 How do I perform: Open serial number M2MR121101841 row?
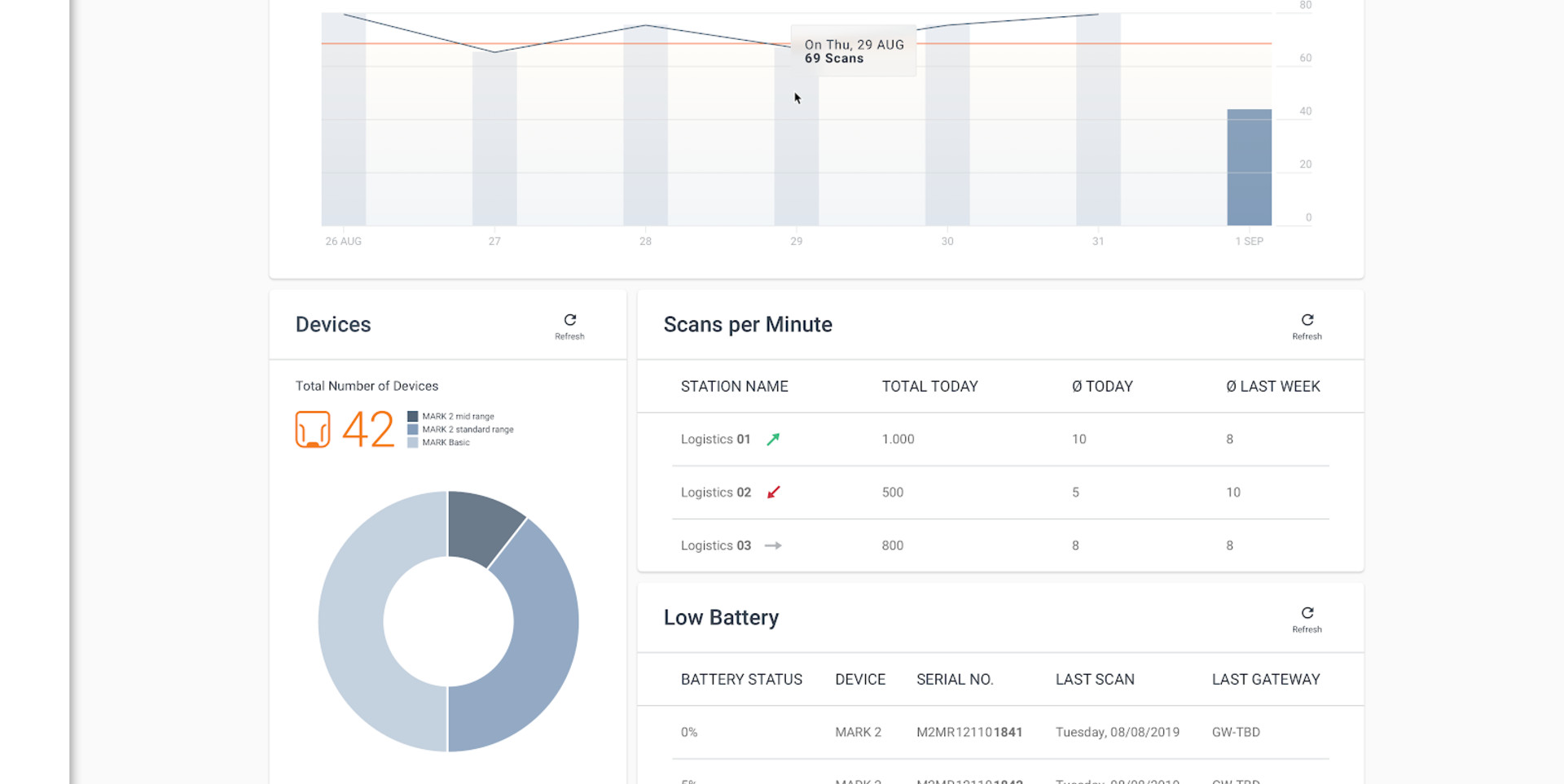(x=969, y=733)
